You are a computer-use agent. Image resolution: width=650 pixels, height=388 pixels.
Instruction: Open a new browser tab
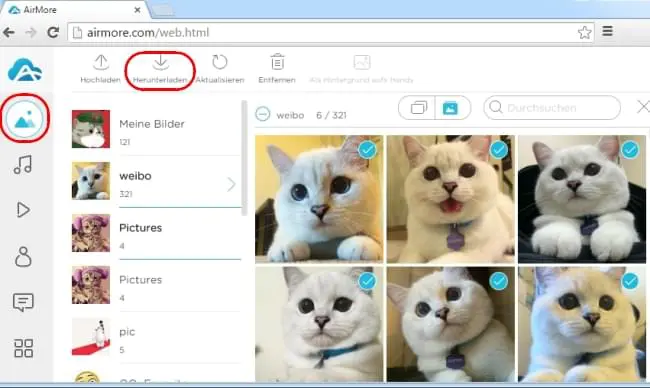coord(163,11)
